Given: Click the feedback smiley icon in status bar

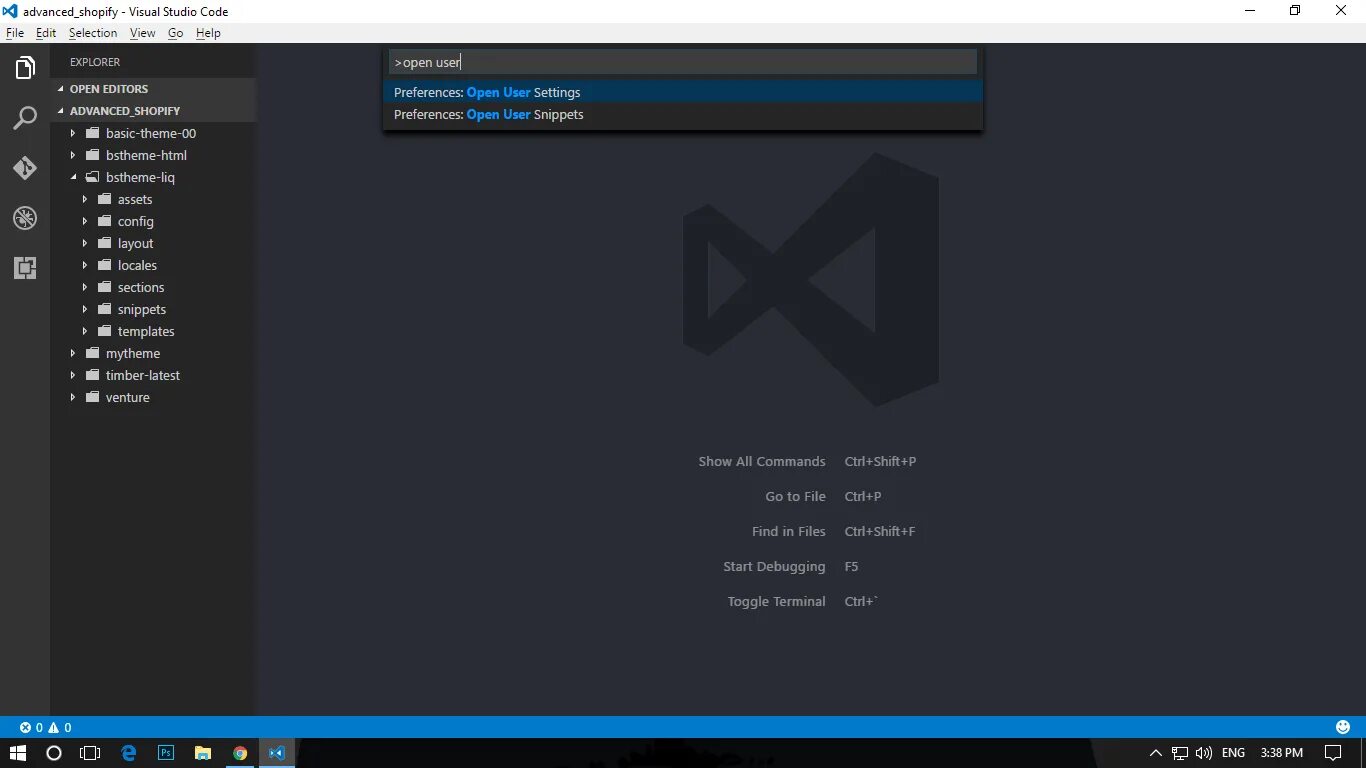Looking at the screenshot, I should point(1343,727).
